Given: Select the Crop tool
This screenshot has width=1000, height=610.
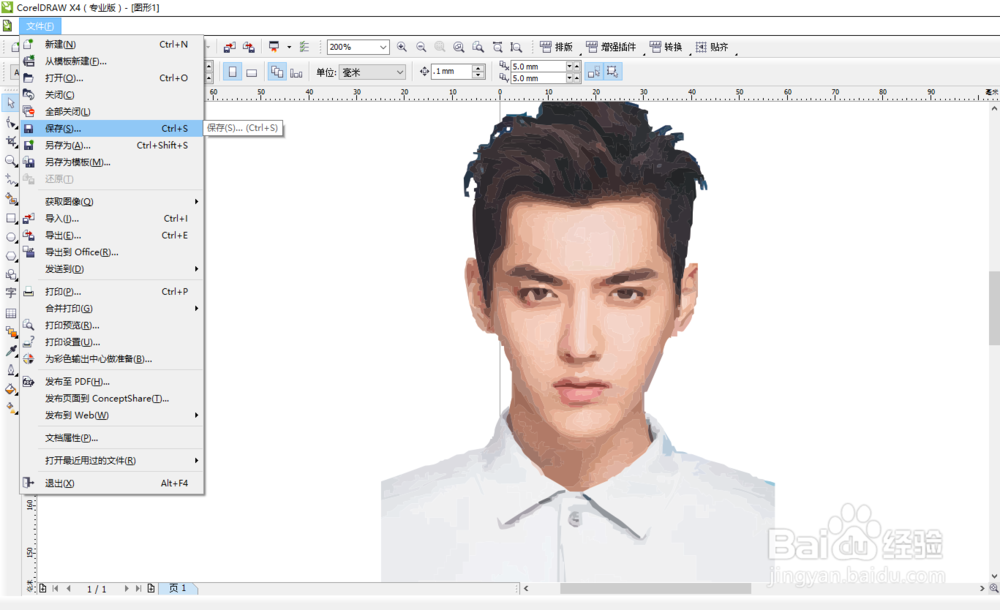Looking at the screenshot, I should (11, 142).
